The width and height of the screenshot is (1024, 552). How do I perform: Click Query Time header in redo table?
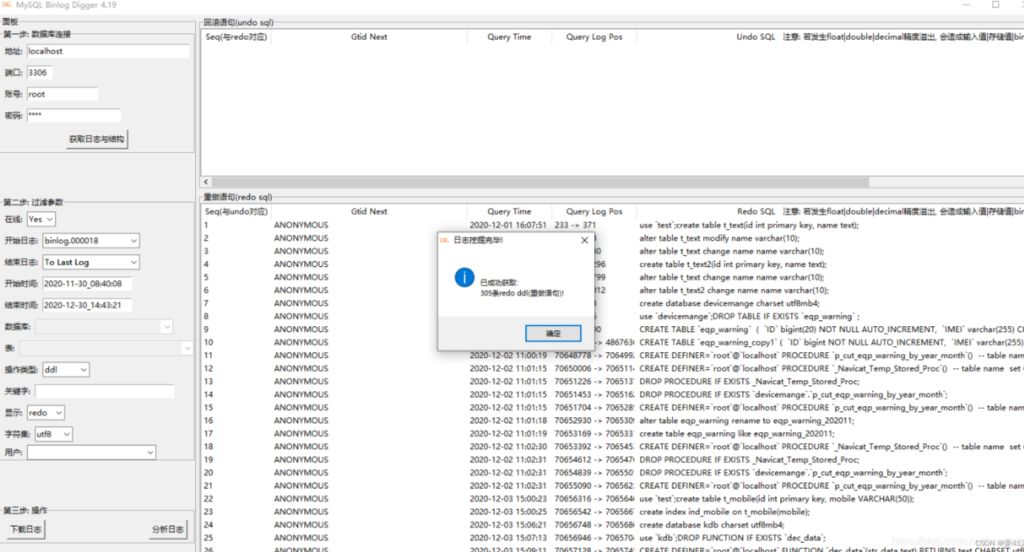[x=509, y=211]
